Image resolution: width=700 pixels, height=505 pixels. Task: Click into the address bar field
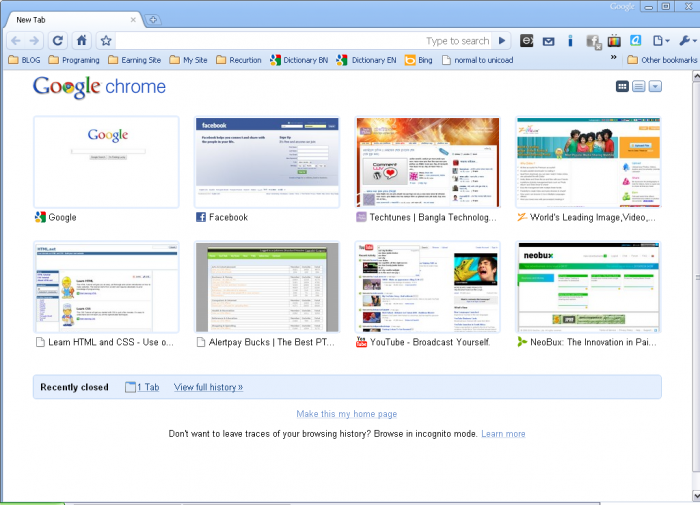click(304, 41)
